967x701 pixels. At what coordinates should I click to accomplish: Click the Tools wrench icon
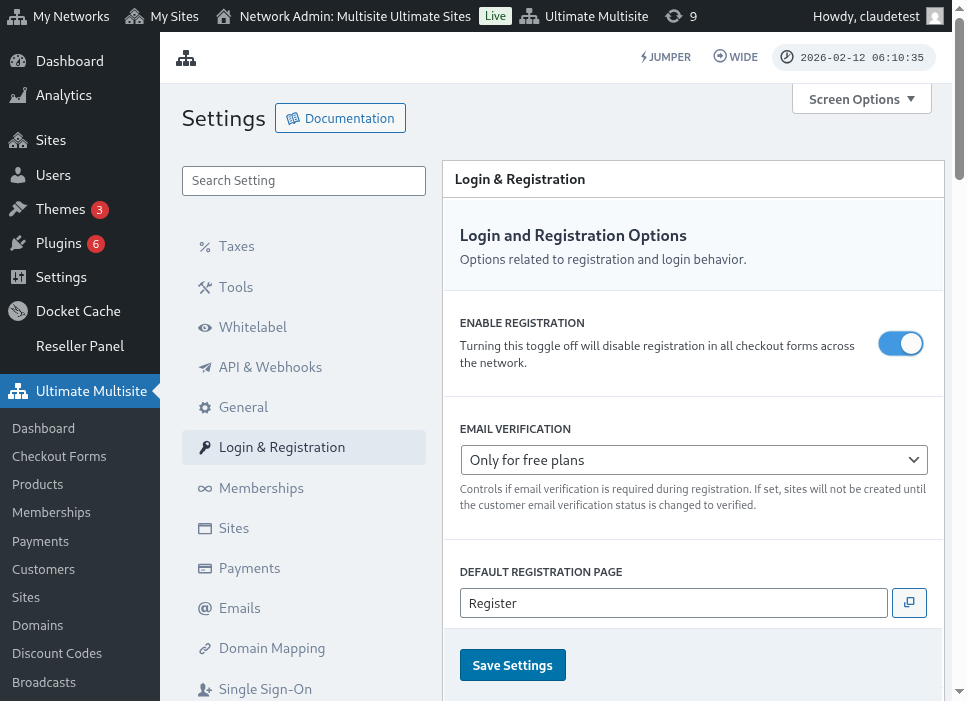pos(205,288)
